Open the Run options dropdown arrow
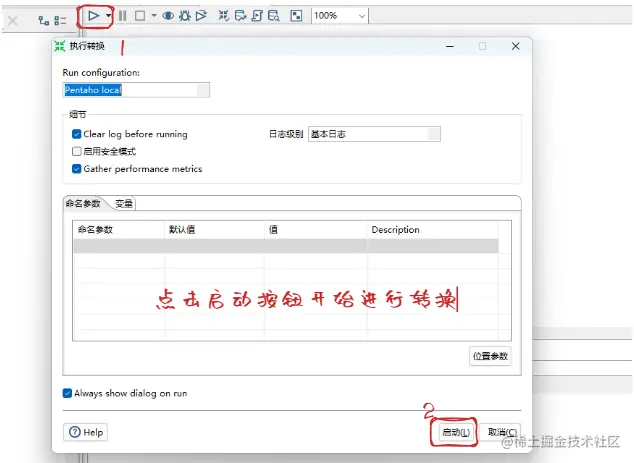The height and width of the screenshot is (463, 634). (x=108, y=16)
